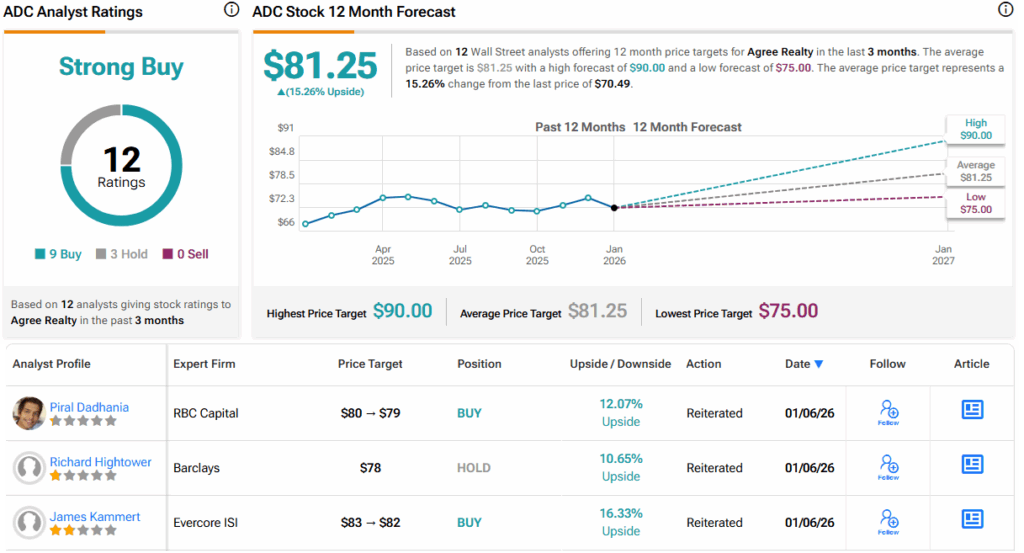Click the Upside / Downside column header

620,364
